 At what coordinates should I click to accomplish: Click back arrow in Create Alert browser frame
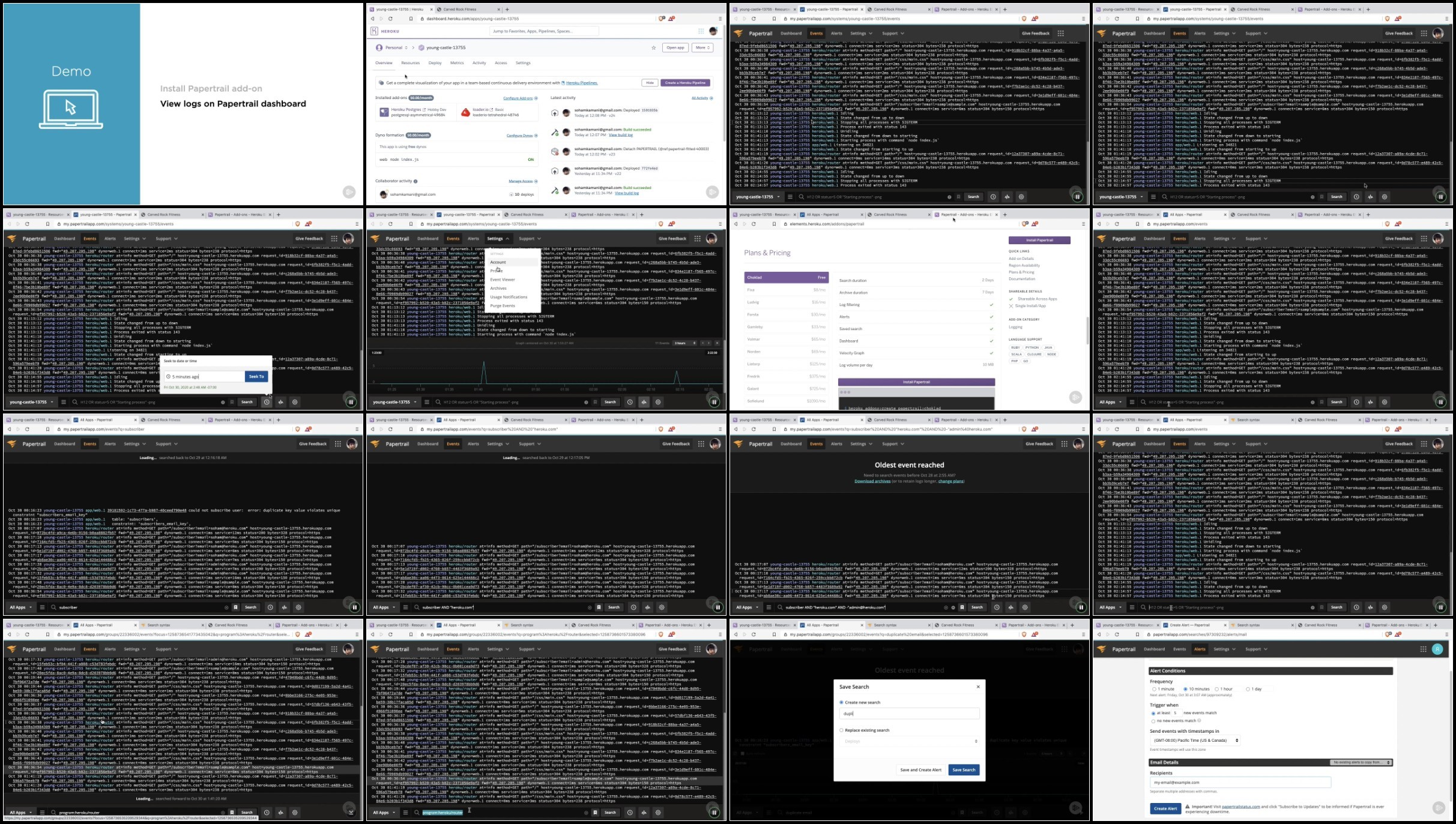point(1099,634)
